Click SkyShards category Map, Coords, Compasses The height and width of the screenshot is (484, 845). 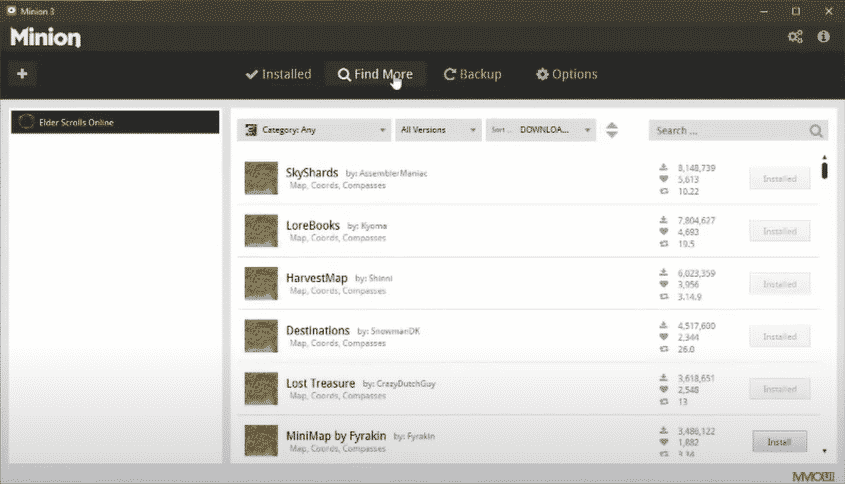337,185
